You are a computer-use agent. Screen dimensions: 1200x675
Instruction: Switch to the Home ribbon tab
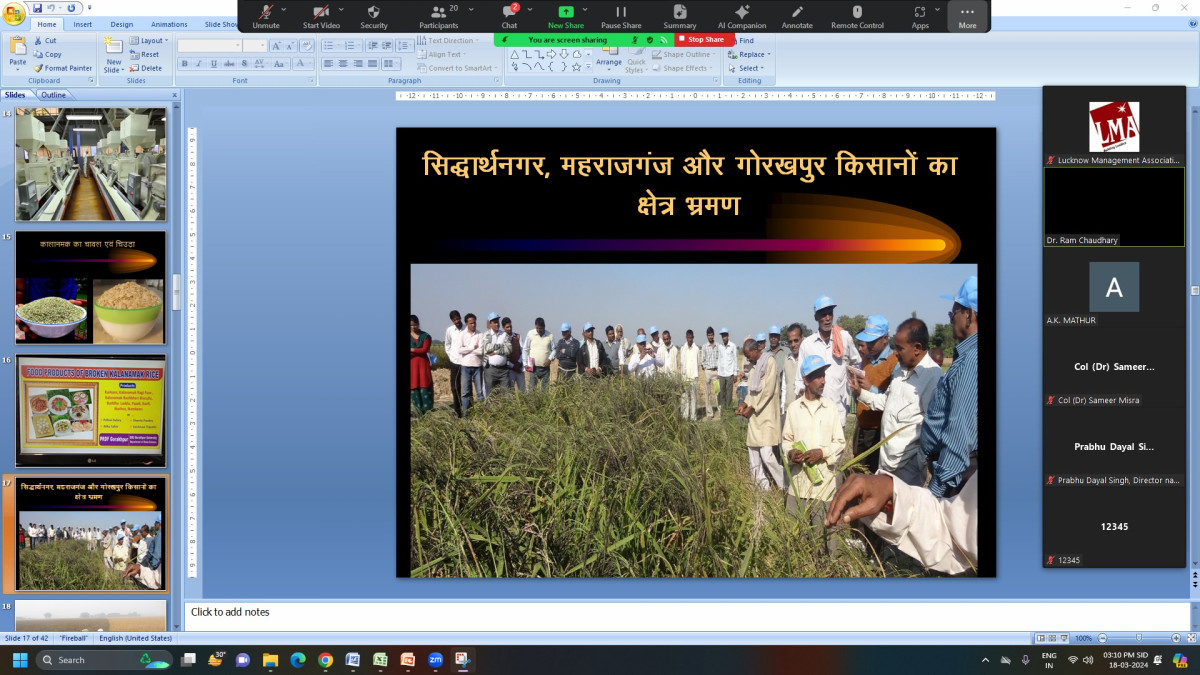click(47, 24)
